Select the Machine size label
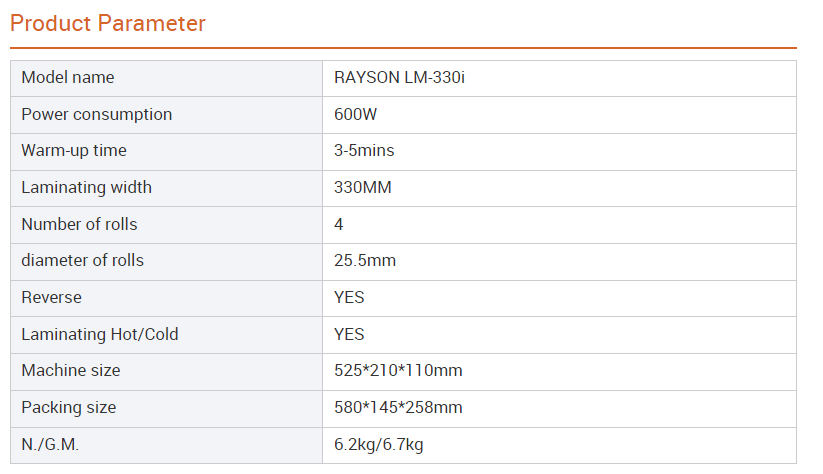Image resolution: width=823 pixels, height=474 pixels. point(71,370)
